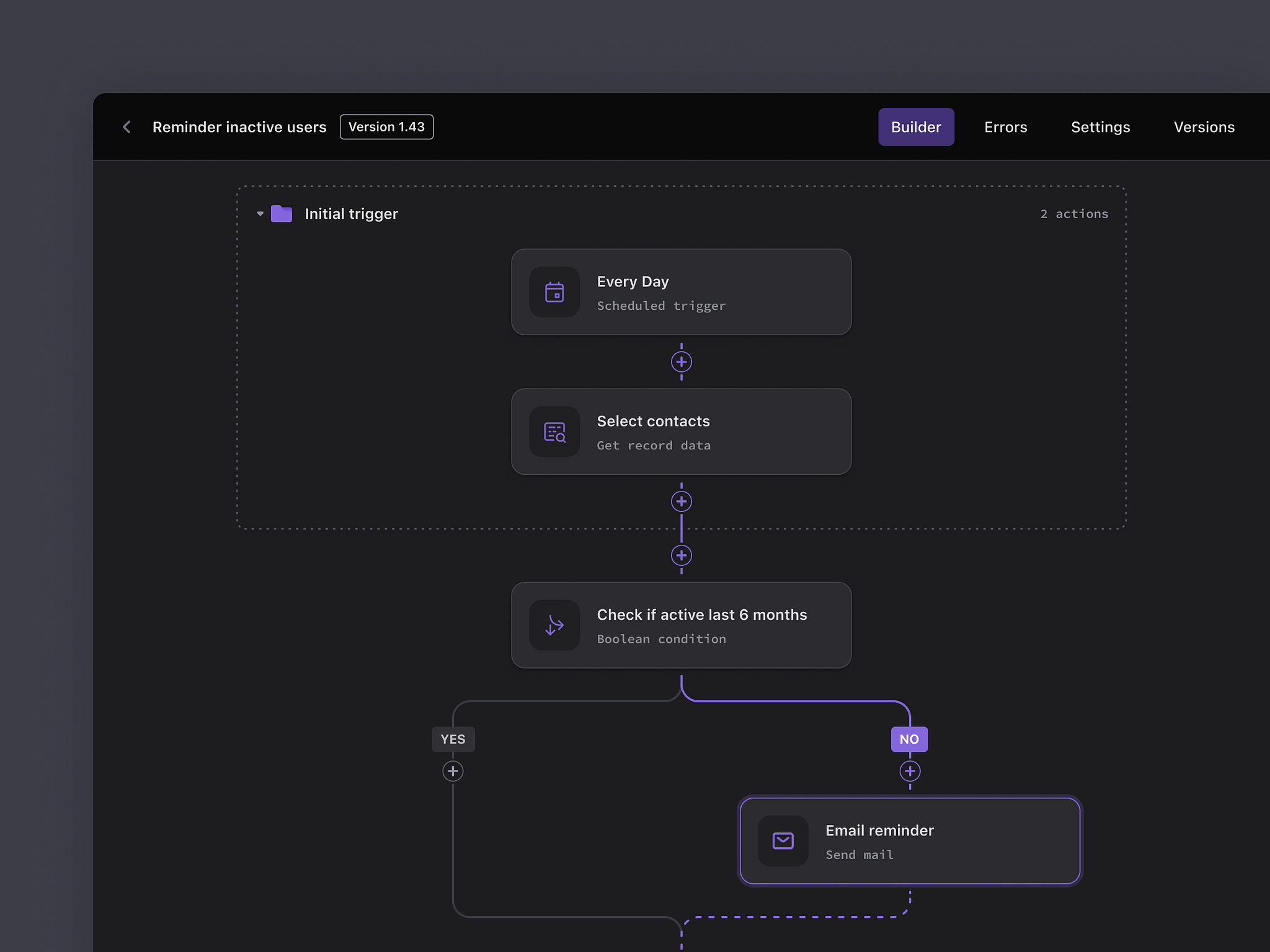1270x952 pixels.
Task: Add a step on the YES branch
Action: [453, 771]
